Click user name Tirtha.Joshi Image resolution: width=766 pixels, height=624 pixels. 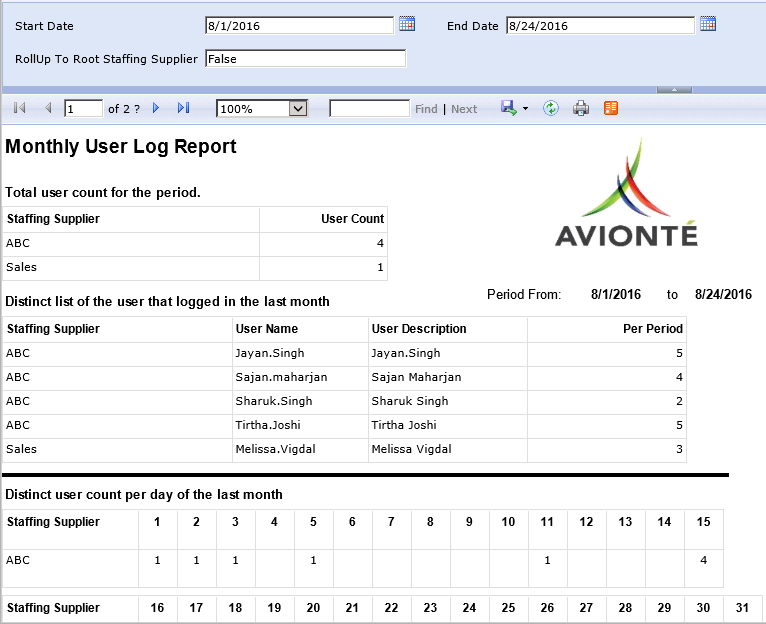click(268, 425)
